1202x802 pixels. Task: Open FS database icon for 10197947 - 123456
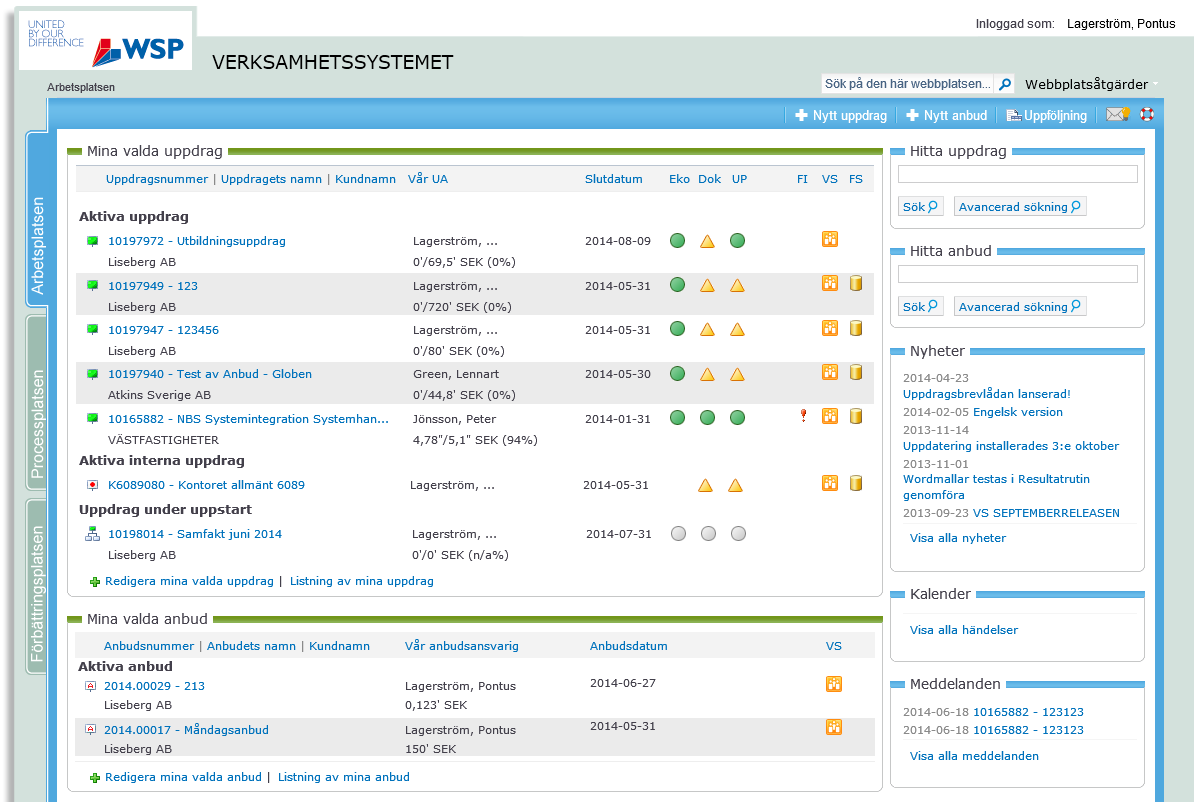click(x=856, y=328)
